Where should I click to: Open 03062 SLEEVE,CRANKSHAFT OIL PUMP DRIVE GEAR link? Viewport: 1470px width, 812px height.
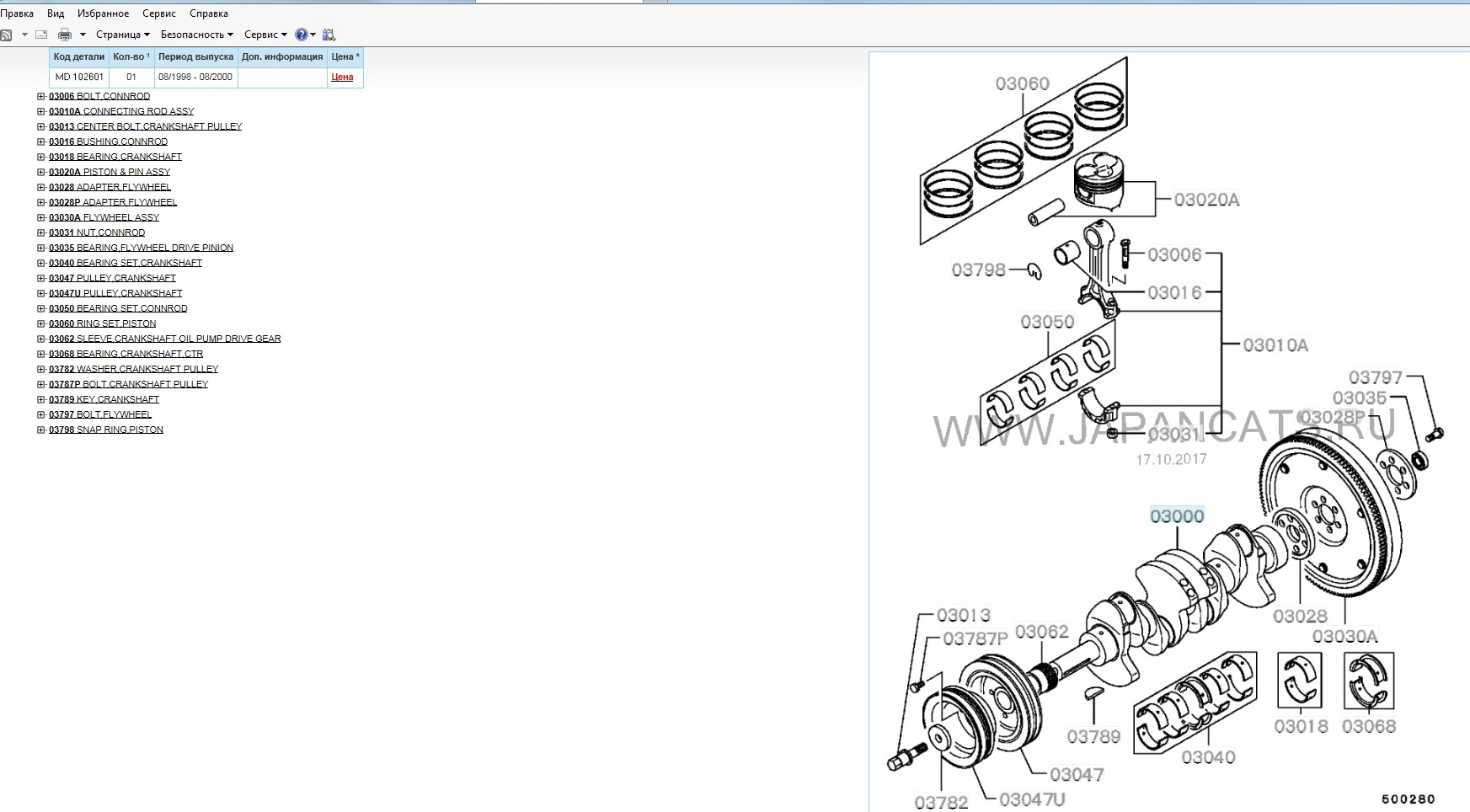click(x=164, y=339)
